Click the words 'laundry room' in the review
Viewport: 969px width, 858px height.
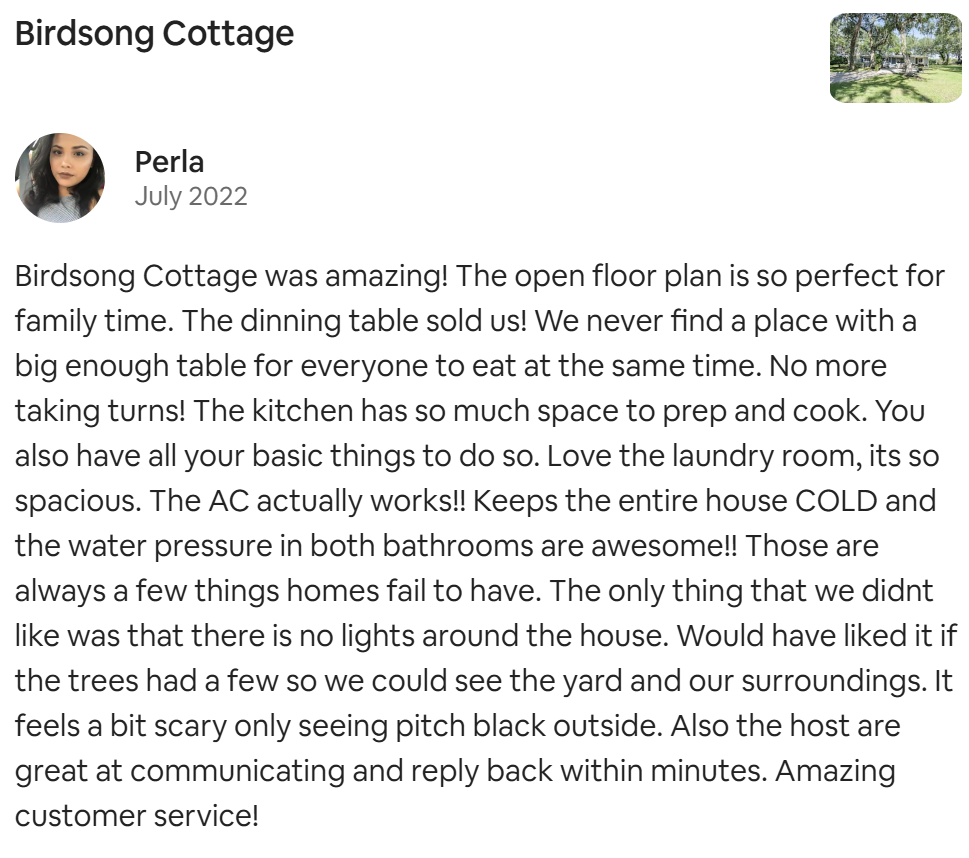[763, 456]
